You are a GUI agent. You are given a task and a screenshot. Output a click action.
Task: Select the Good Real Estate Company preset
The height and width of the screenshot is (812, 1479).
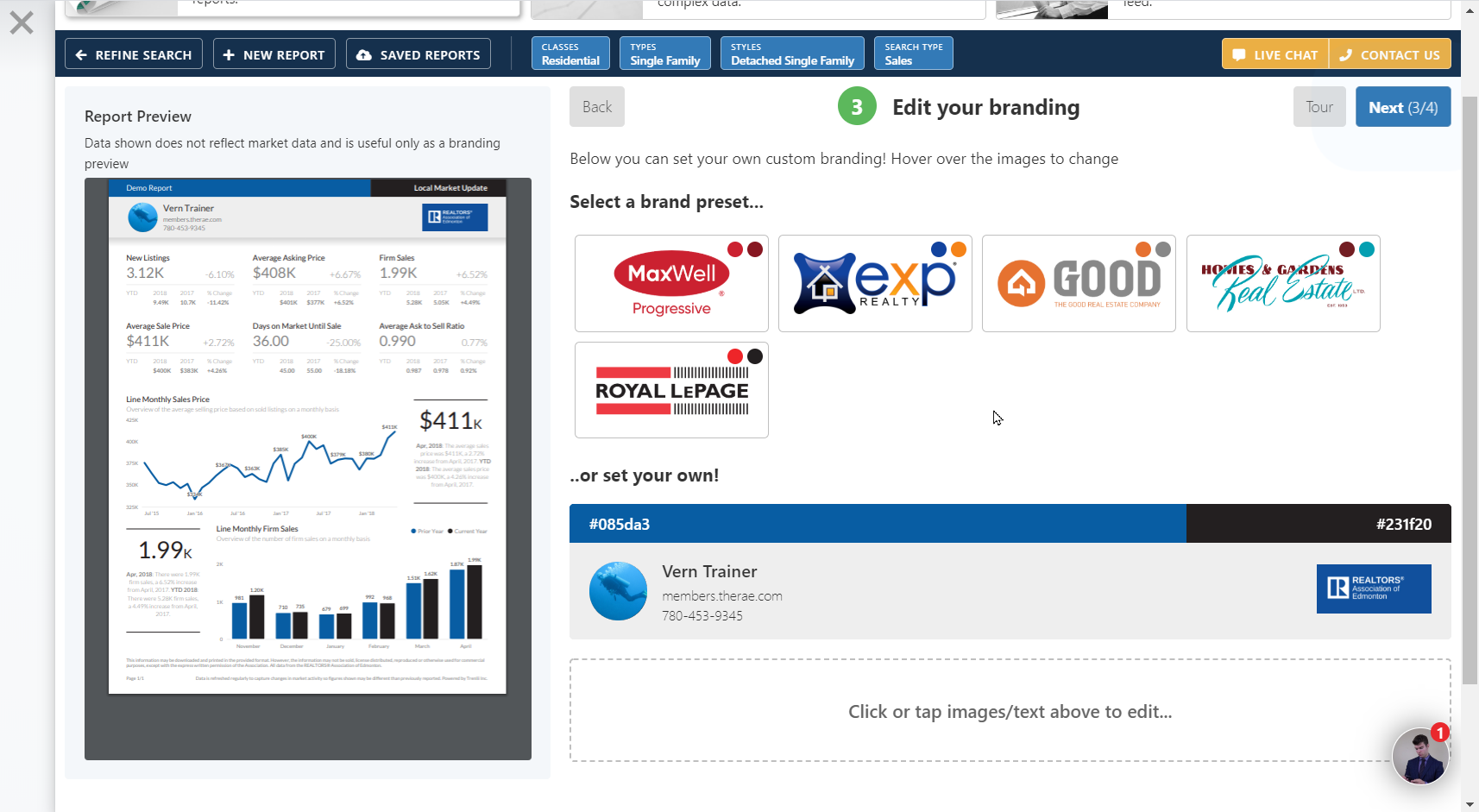pyautogui.click(x=1079, y=283)
